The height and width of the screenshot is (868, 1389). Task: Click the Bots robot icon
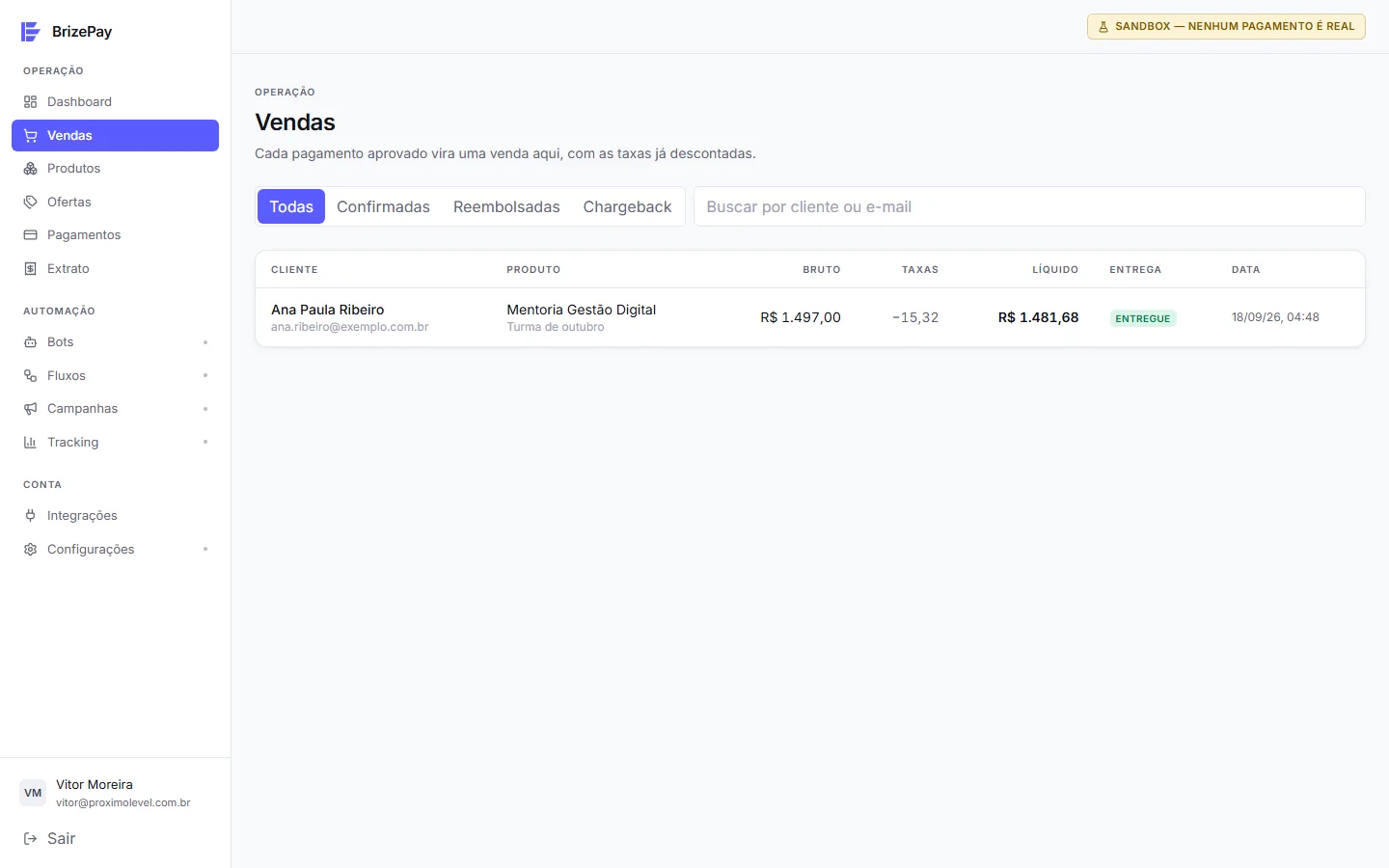30,342
